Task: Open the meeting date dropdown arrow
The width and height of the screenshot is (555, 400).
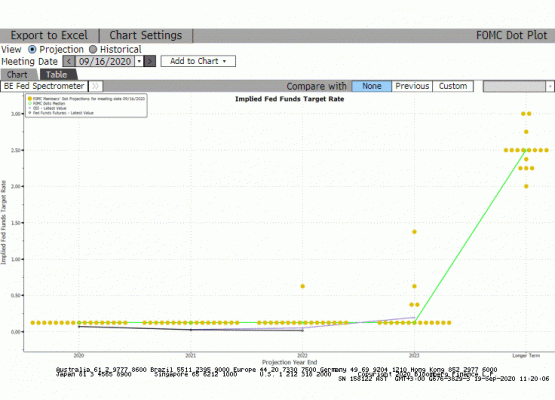Action: tap(139, 61)
